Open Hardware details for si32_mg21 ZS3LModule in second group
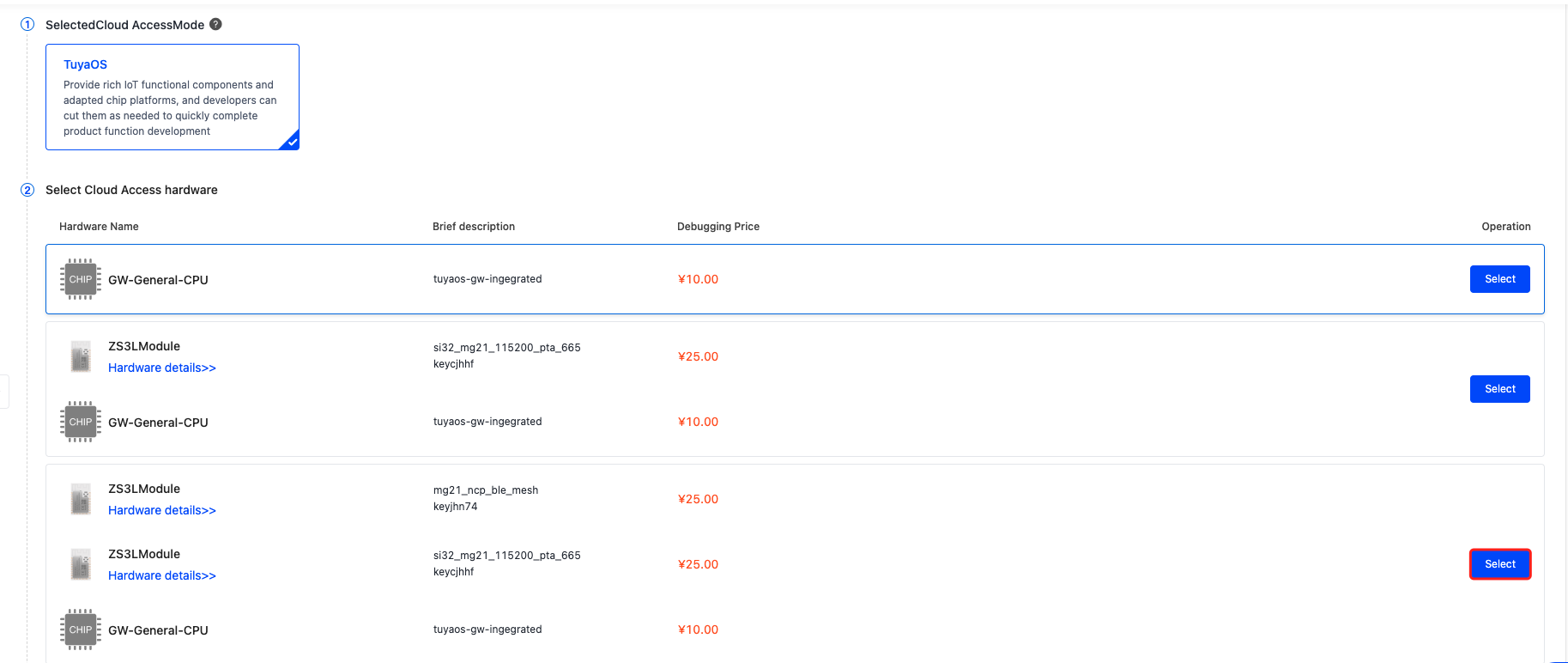 (162, 368)
